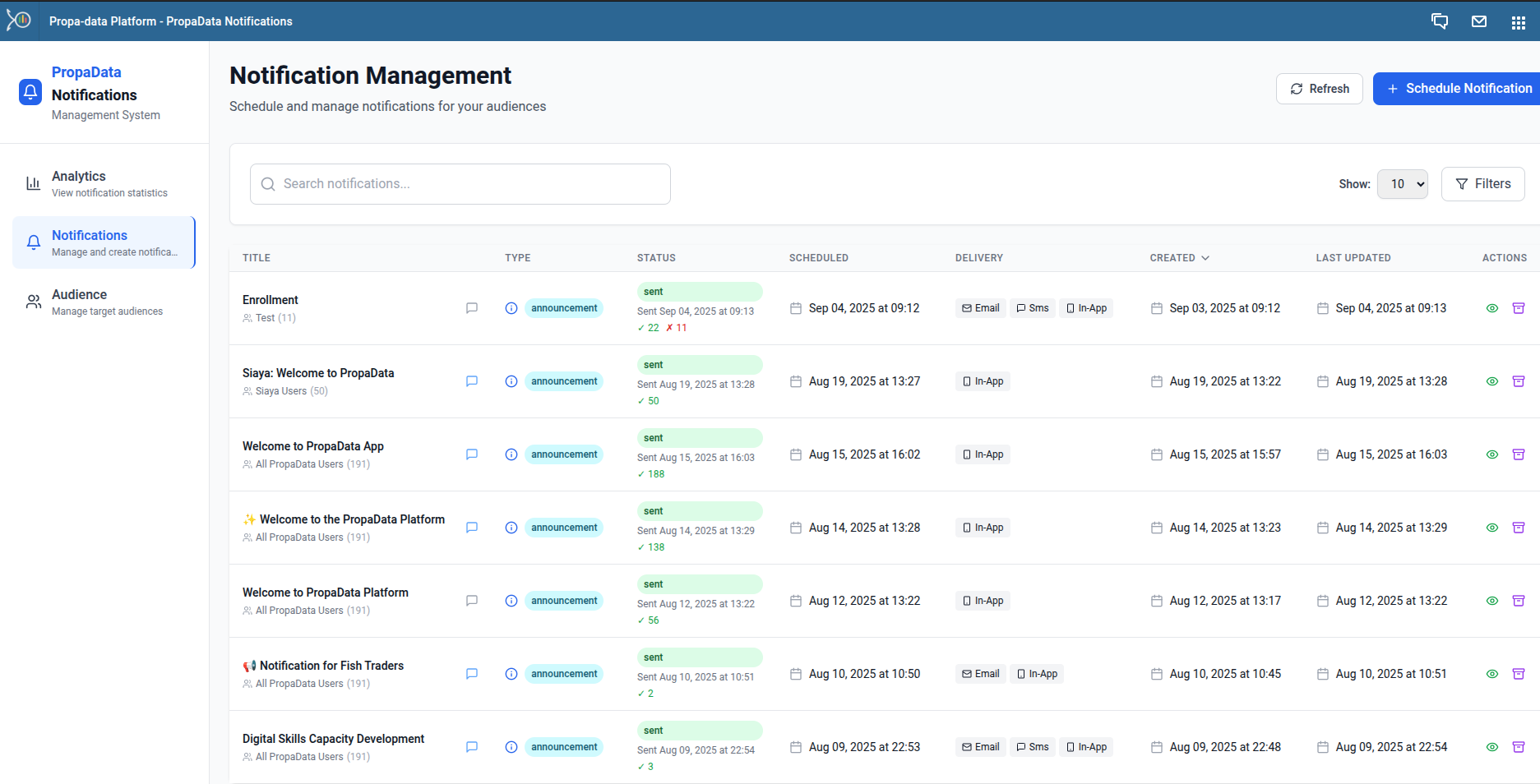Screen dimensions: 1540x784
Task: Click the mail envelope icon in header
Action: (x=1478, y=21)
